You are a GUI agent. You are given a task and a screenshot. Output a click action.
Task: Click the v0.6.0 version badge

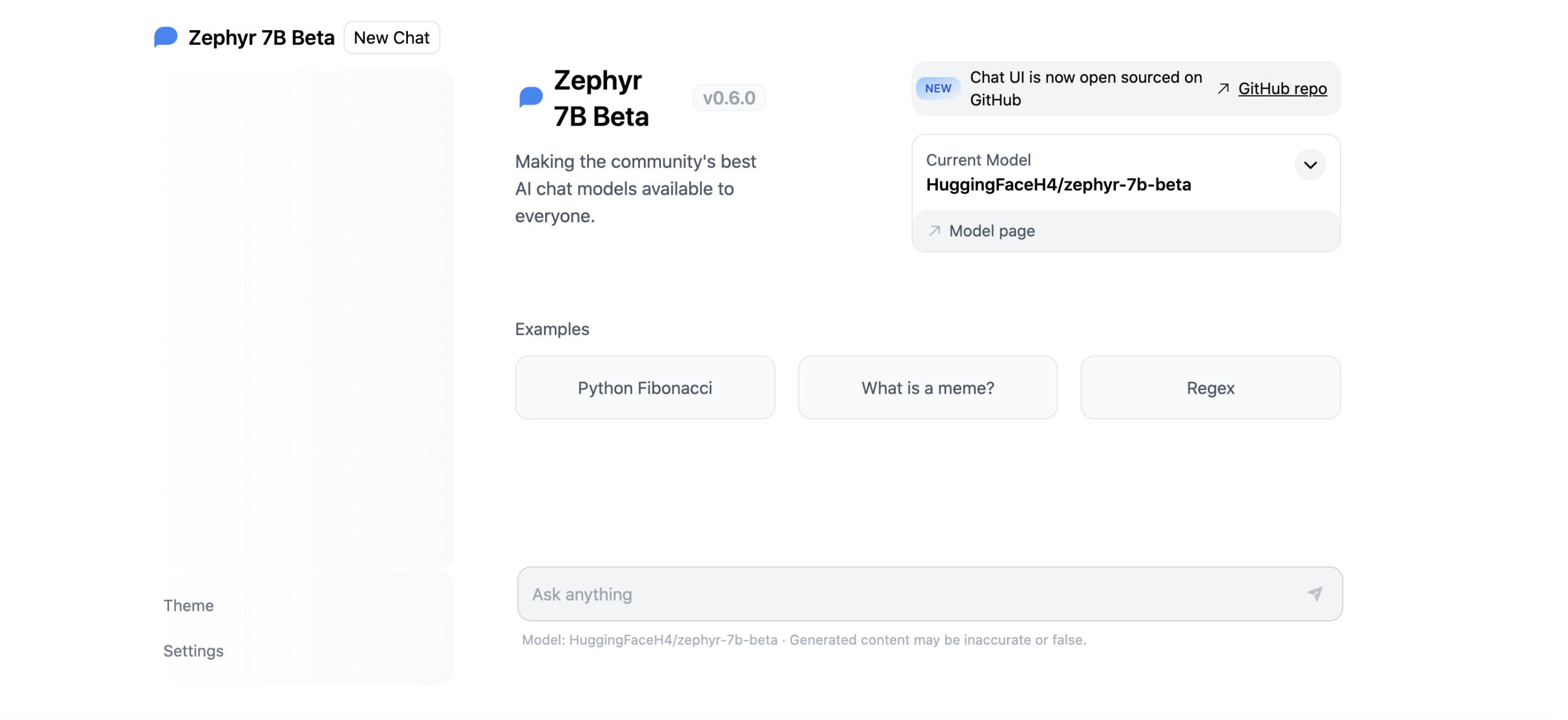pos(729,98)
